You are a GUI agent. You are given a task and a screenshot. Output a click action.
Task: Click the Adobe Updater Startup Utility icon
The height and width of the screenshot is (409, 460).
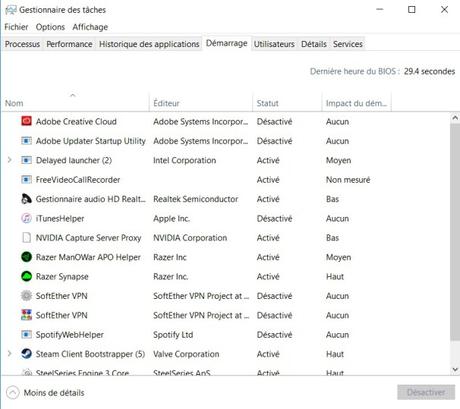(26, 141)
